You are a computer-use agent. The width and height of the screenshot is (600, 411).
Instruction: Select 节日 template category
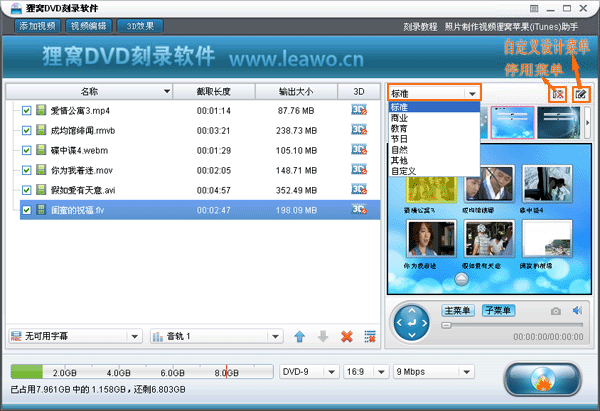click(x=434, y=139)
